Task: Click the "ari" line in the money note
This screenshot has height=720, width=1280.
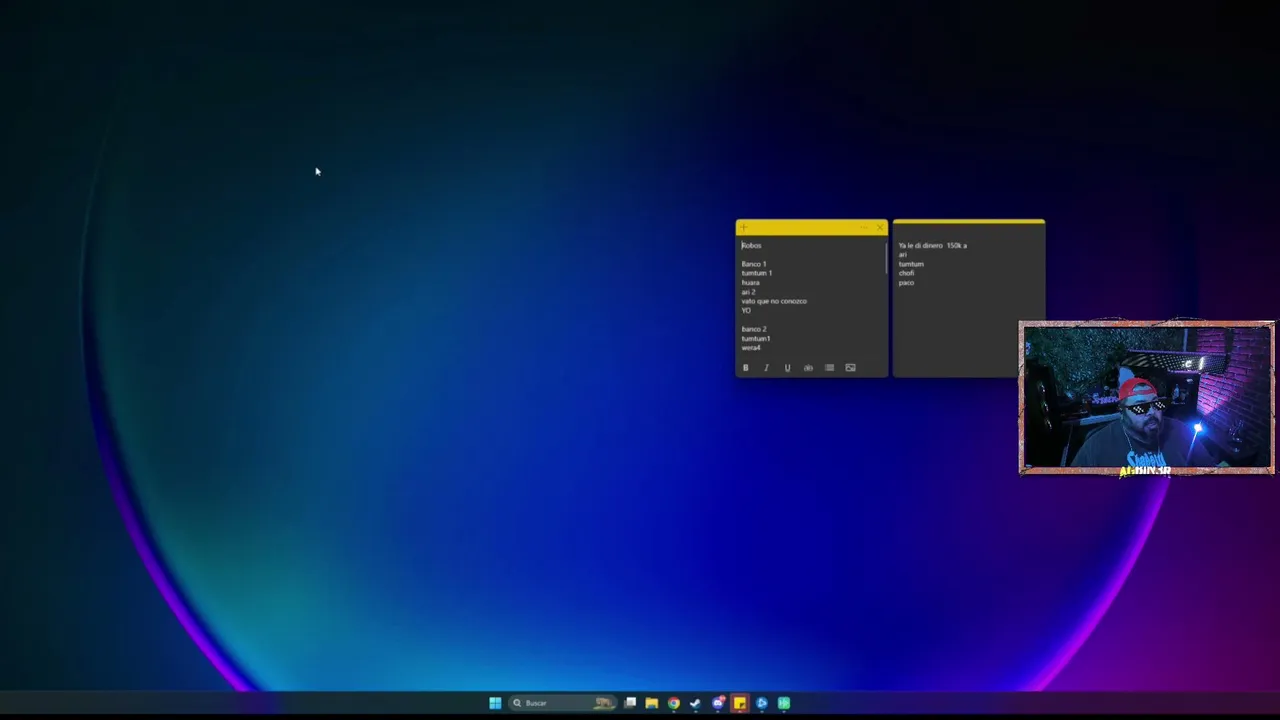Action: coord(903,254)
